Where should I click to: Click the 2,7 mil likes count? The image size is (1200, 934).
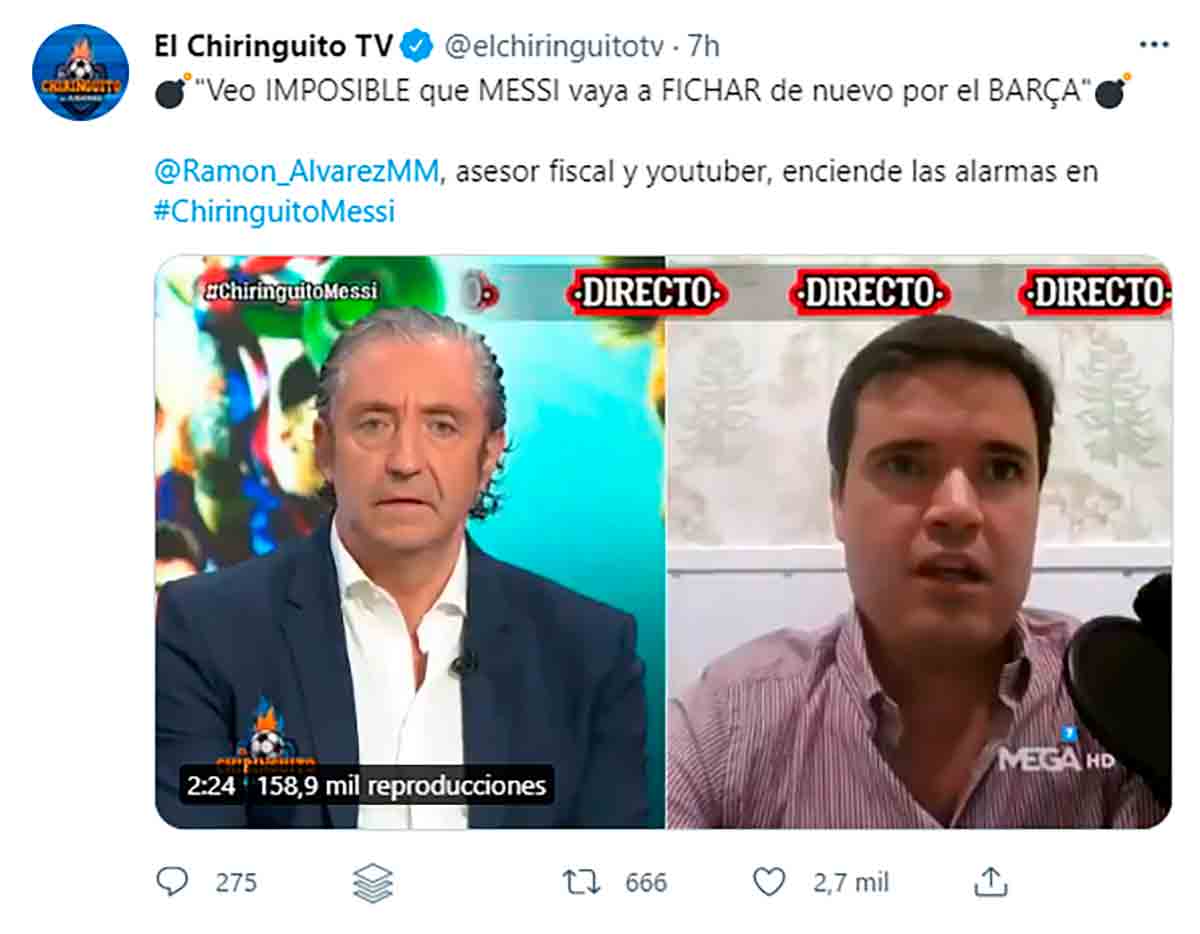click(851, 882)
